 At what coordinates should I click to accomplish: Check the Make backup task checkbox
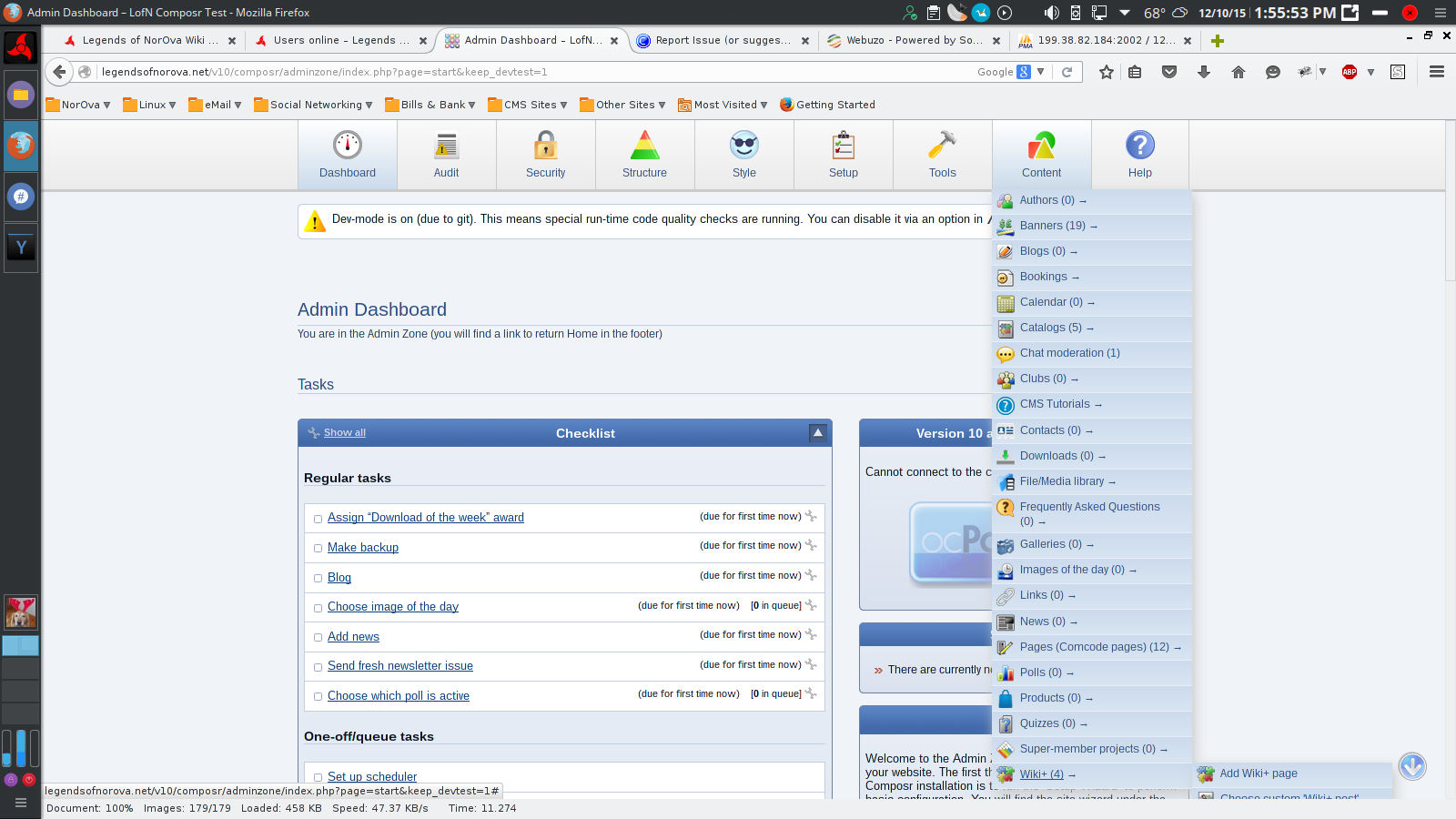click(x=318, y=549)
